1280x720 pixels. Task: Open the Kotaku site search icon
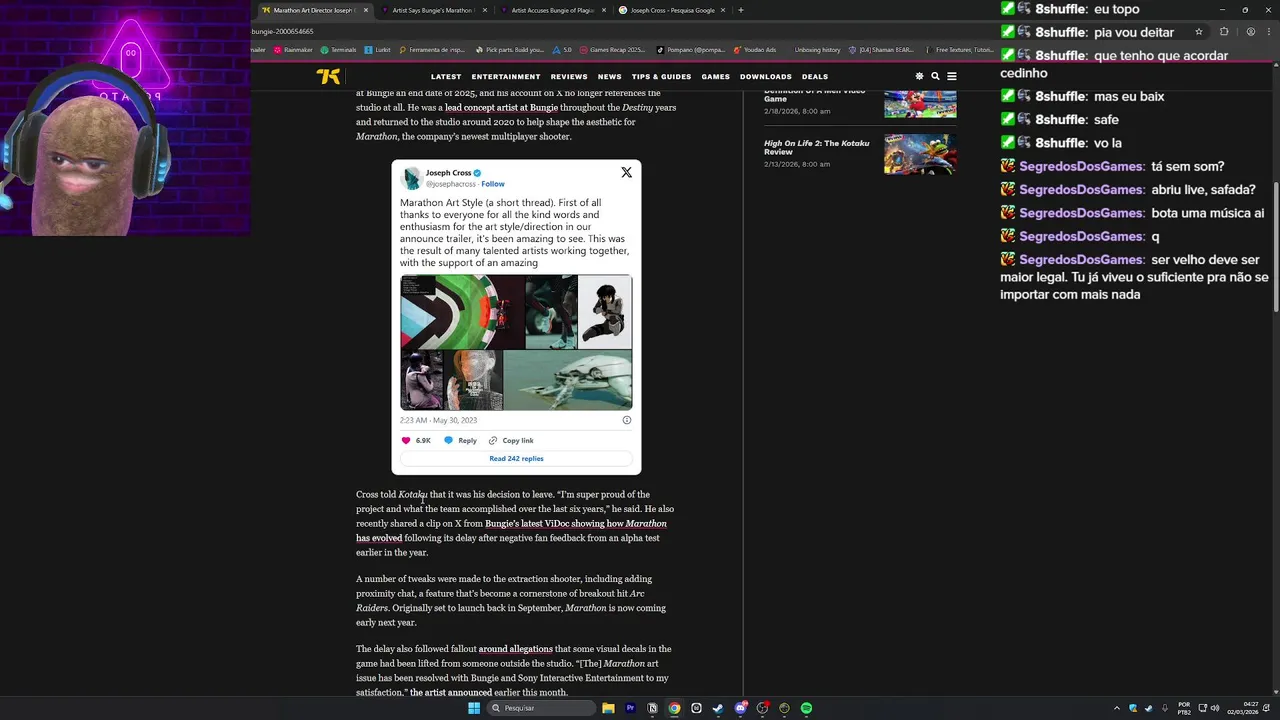(x=935, y=76)
